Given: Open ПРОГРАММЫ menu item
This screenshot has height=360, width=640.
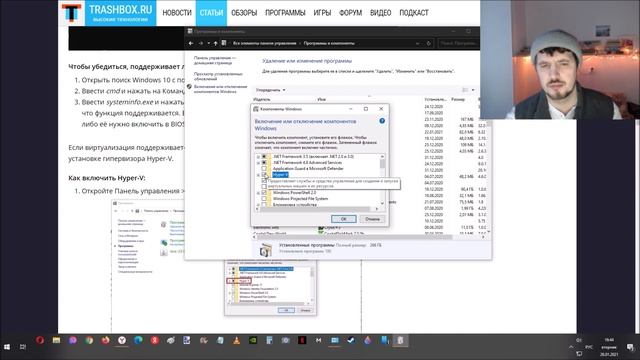Looking at the screenshot, I should pyautogui.click(x=285, y=13).
